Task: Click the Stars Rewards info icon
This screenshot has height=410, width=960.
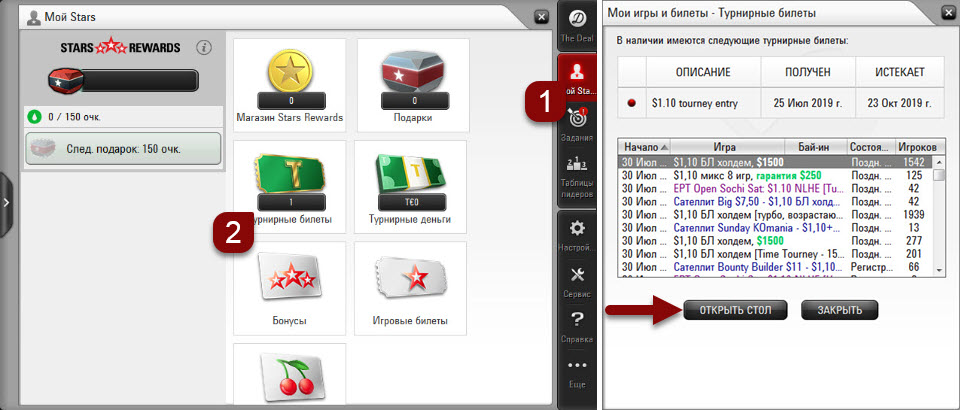Action: coord(204,47)
